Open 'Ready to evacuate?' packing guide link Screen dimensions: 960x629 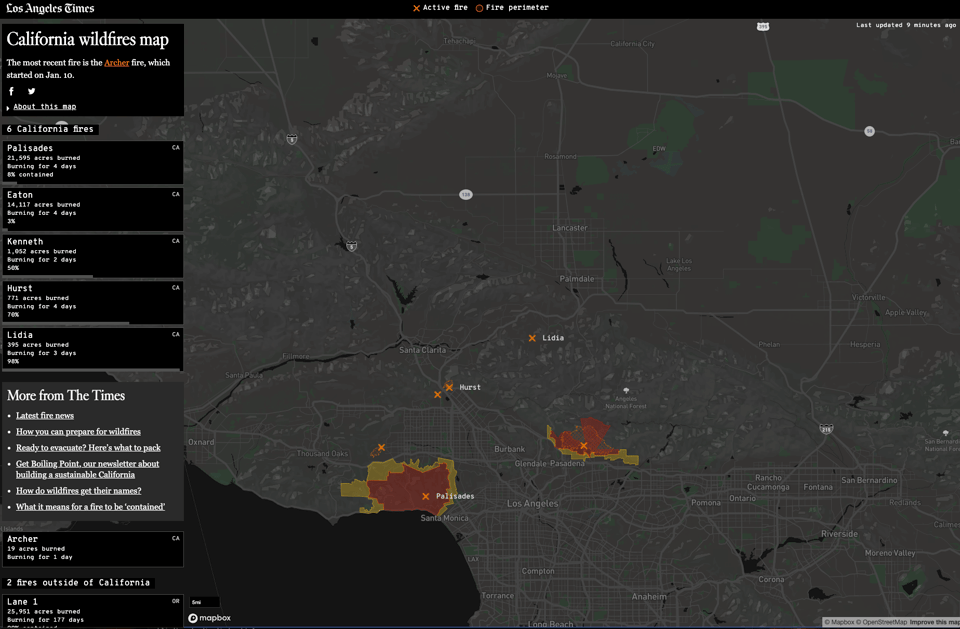(x=88, y=448)
